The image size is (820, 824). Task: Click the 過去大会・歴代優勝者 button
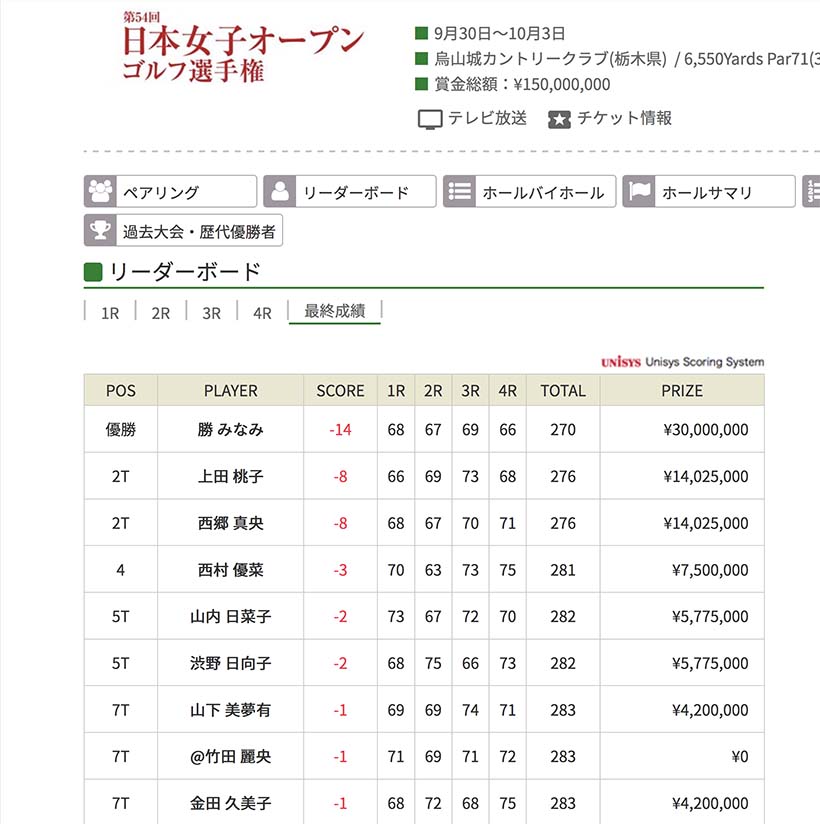click(x=197, y=231)
